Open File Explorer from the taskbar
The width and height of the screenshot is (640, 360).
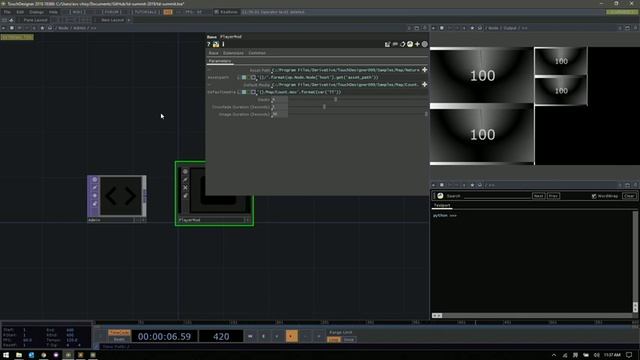(x=19, y=355)
